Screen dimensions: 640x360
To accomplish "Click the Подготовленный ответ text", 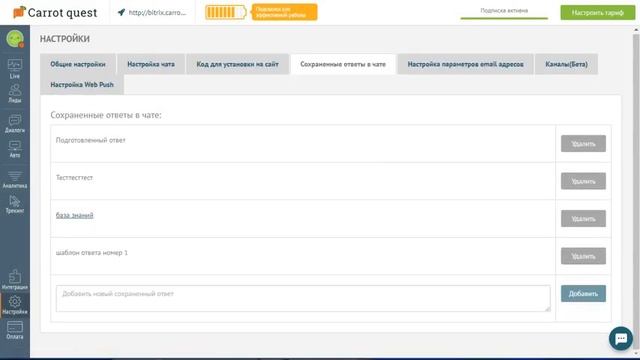I will click(91, 140).
